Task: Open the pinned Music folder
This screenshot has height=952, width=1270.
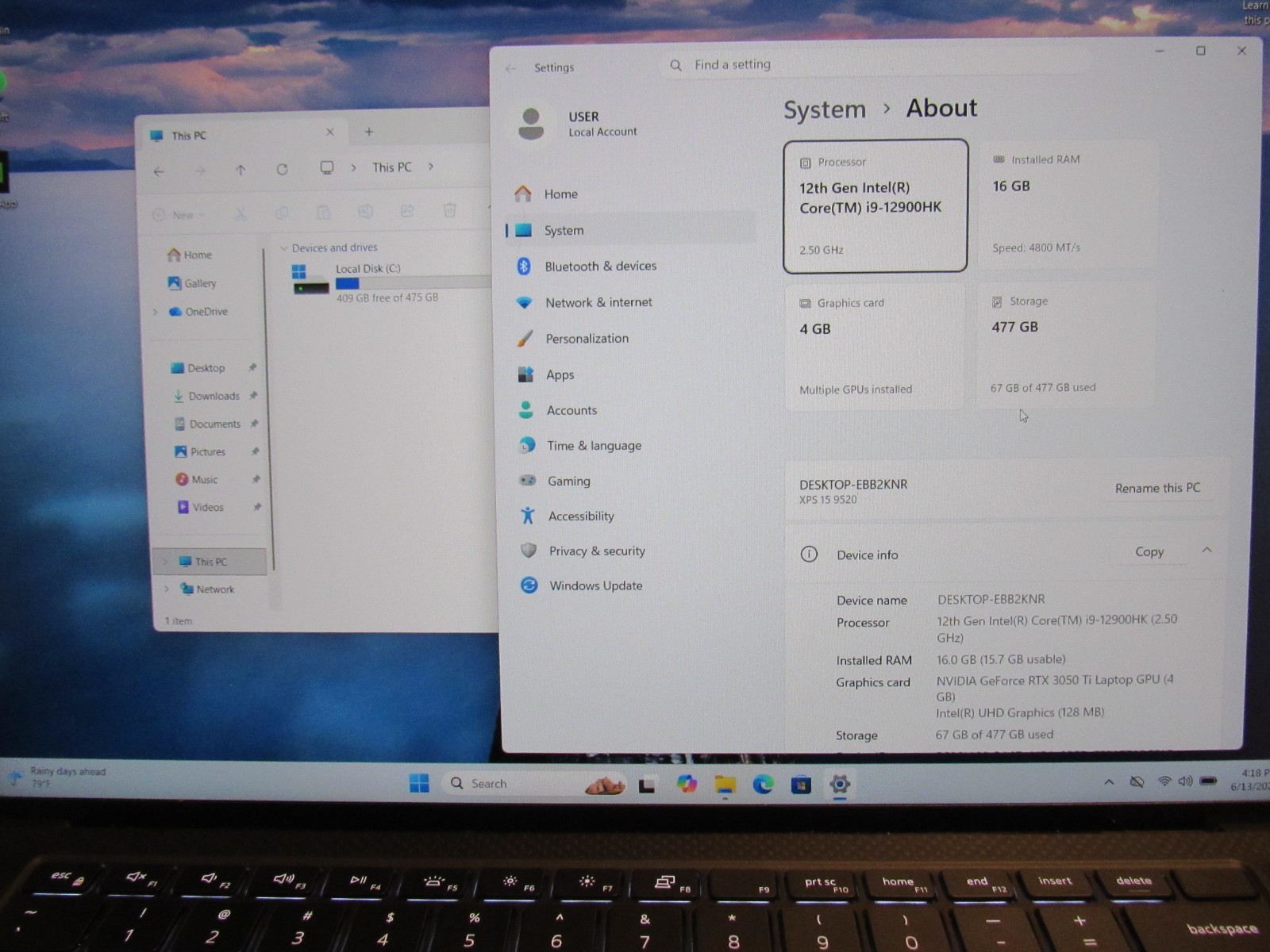Action: (x=196, y=479)
